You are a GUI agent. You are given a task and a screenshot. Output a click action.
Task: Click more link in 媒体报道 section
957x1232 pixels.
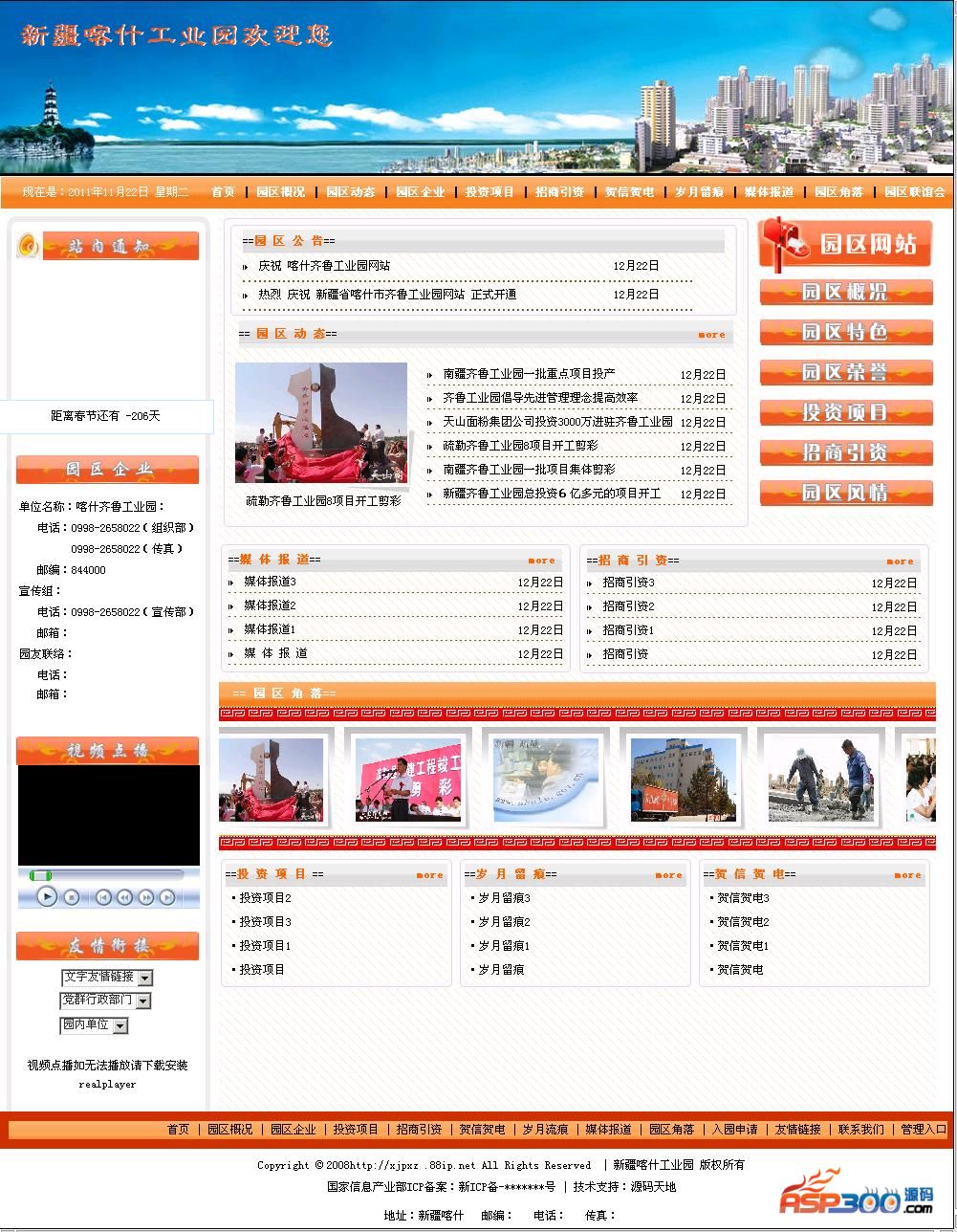tap(541, 561)
